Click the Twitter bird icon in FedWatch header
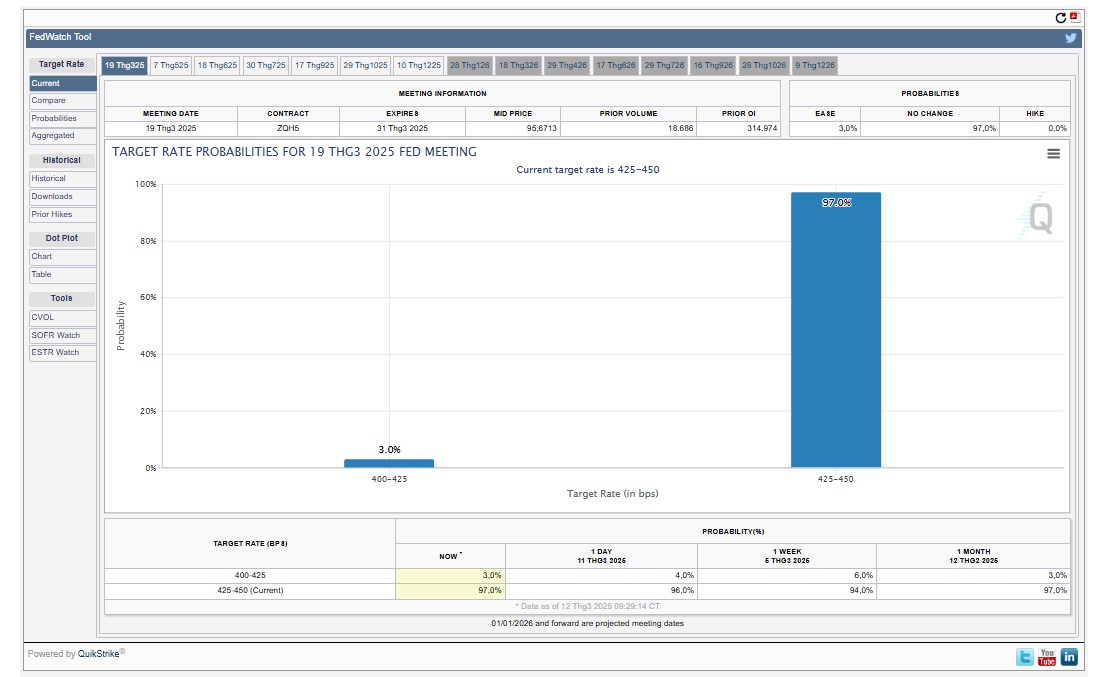Image resolution: width=1104 pixels, height=677 pixels. (x=1070, y=38)
